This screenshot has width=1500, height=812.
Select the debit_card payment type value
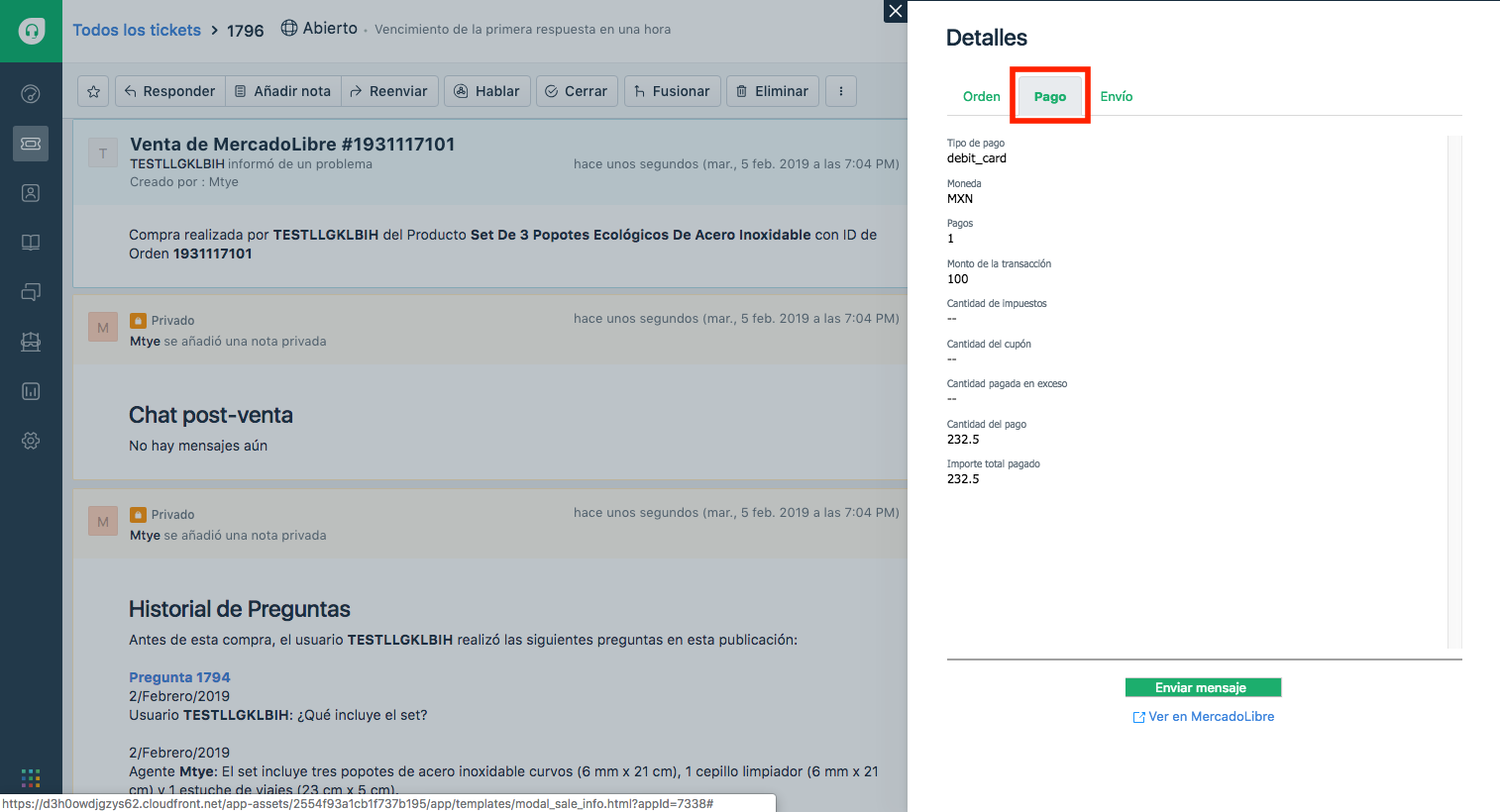pyautogui.click(x=977, y=158)
